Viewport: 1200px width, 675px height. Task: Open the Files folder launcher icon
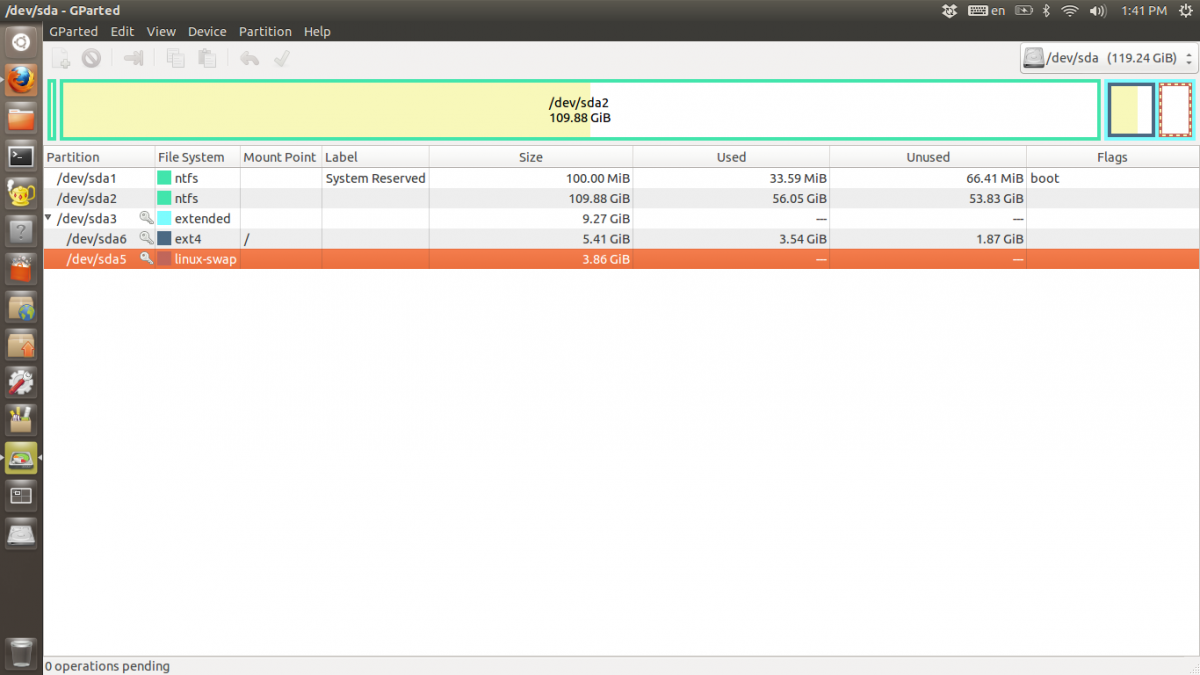click(21, 118)
